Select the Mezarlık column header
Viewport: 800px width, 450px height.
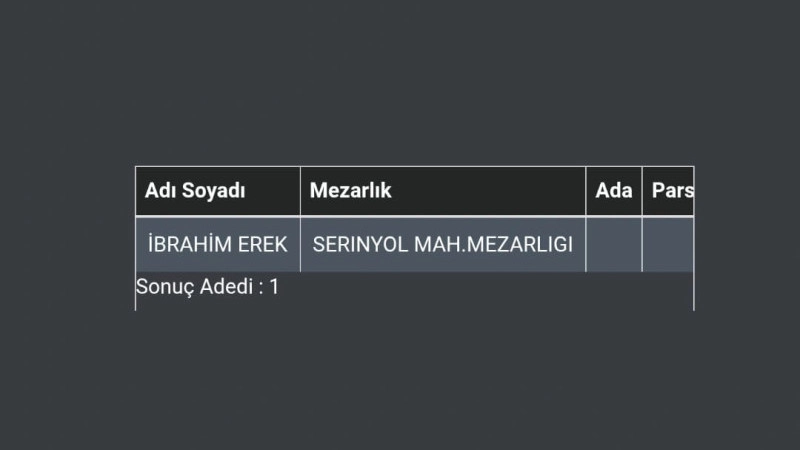pos(443,191)
